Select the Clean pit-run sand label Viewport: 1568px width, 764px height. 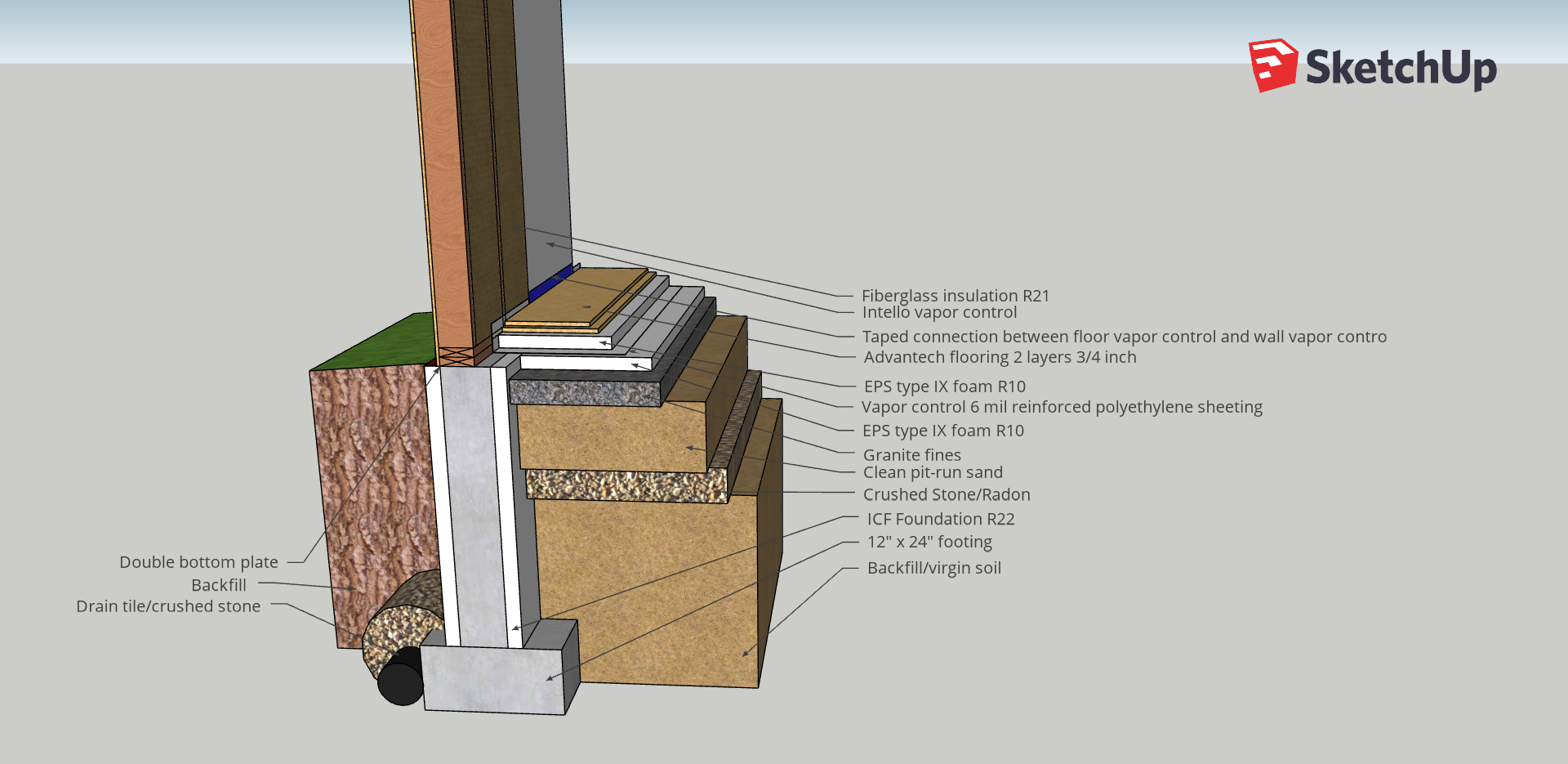[x=933, y=472]
